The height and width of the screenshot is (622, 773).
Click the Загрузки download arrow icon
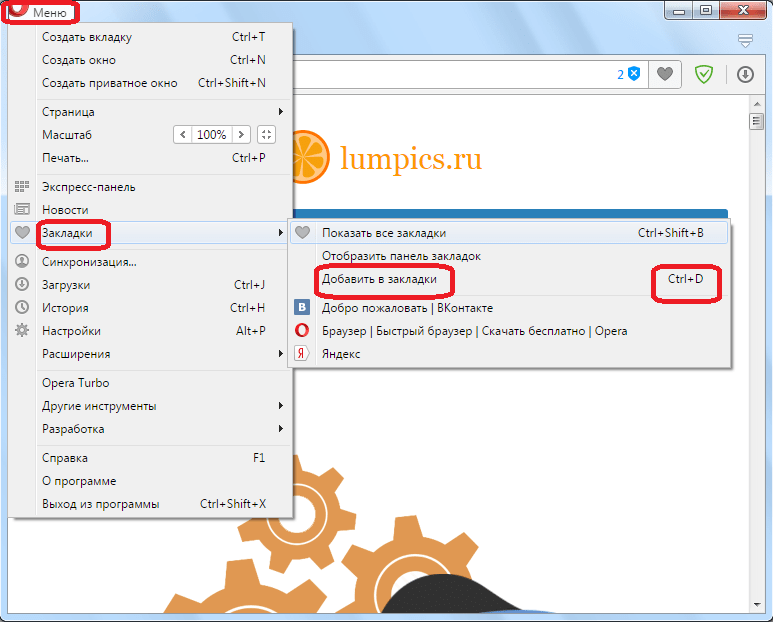(22, 284)
